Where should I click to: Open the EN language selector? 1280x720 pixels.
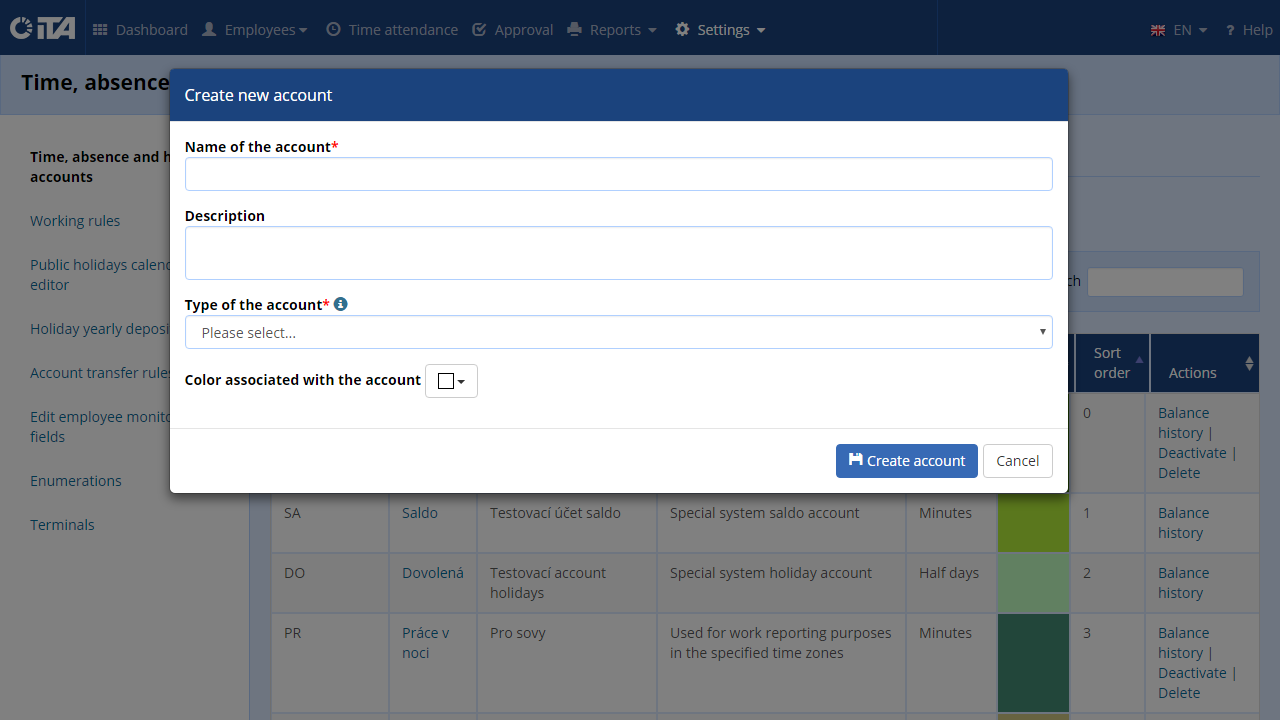(1180, 30)
